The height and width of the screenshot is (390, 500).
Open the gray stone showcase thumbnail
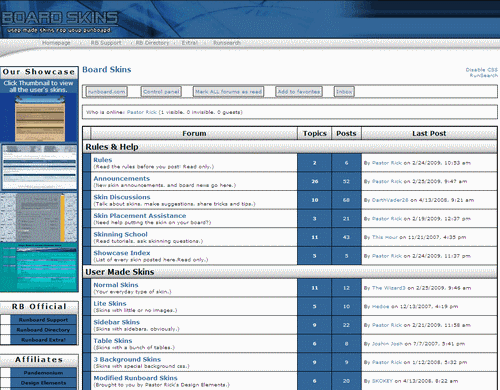point(39,217)
